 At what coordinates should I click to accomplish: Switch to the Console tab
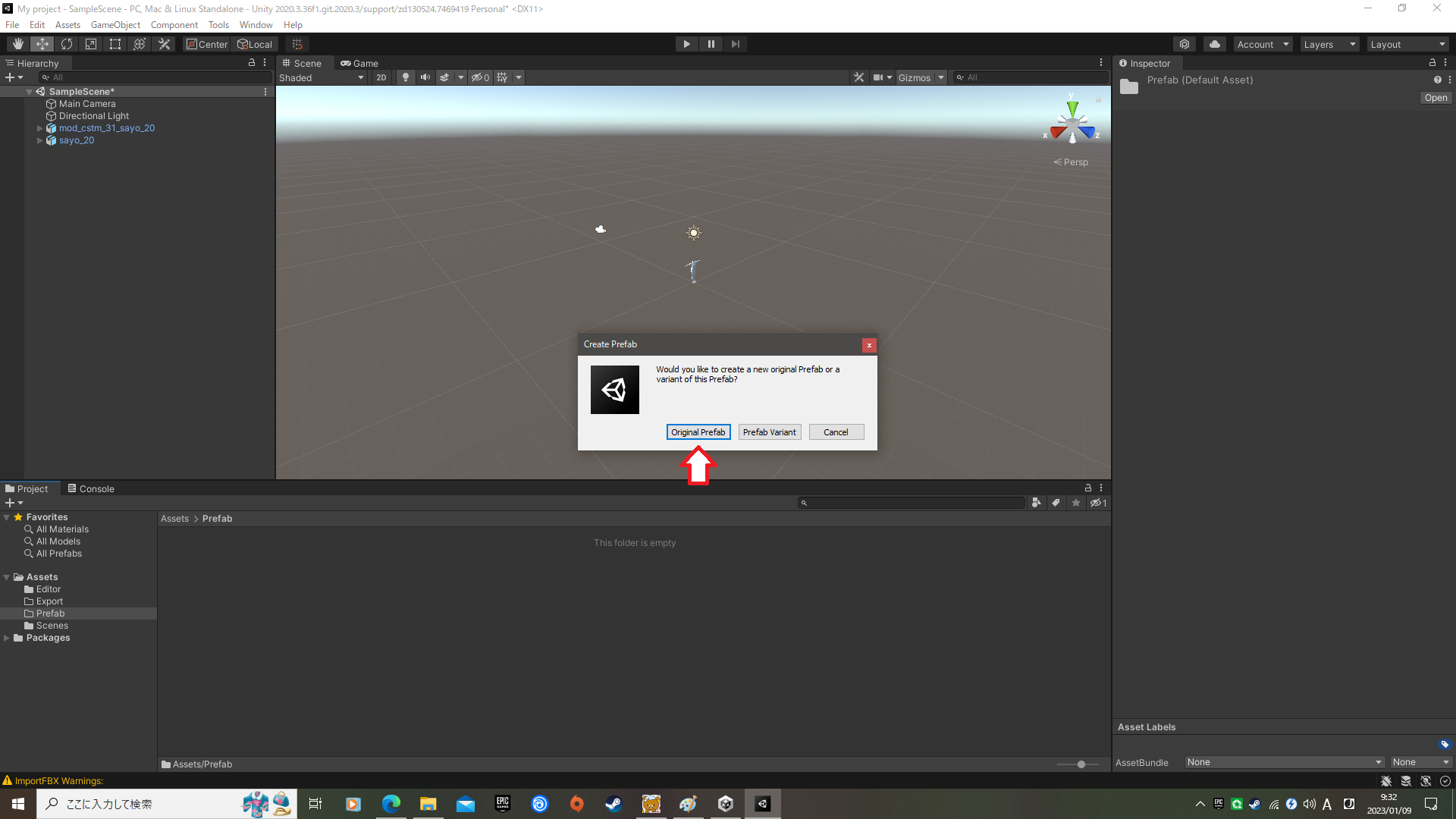coord(91,488)
